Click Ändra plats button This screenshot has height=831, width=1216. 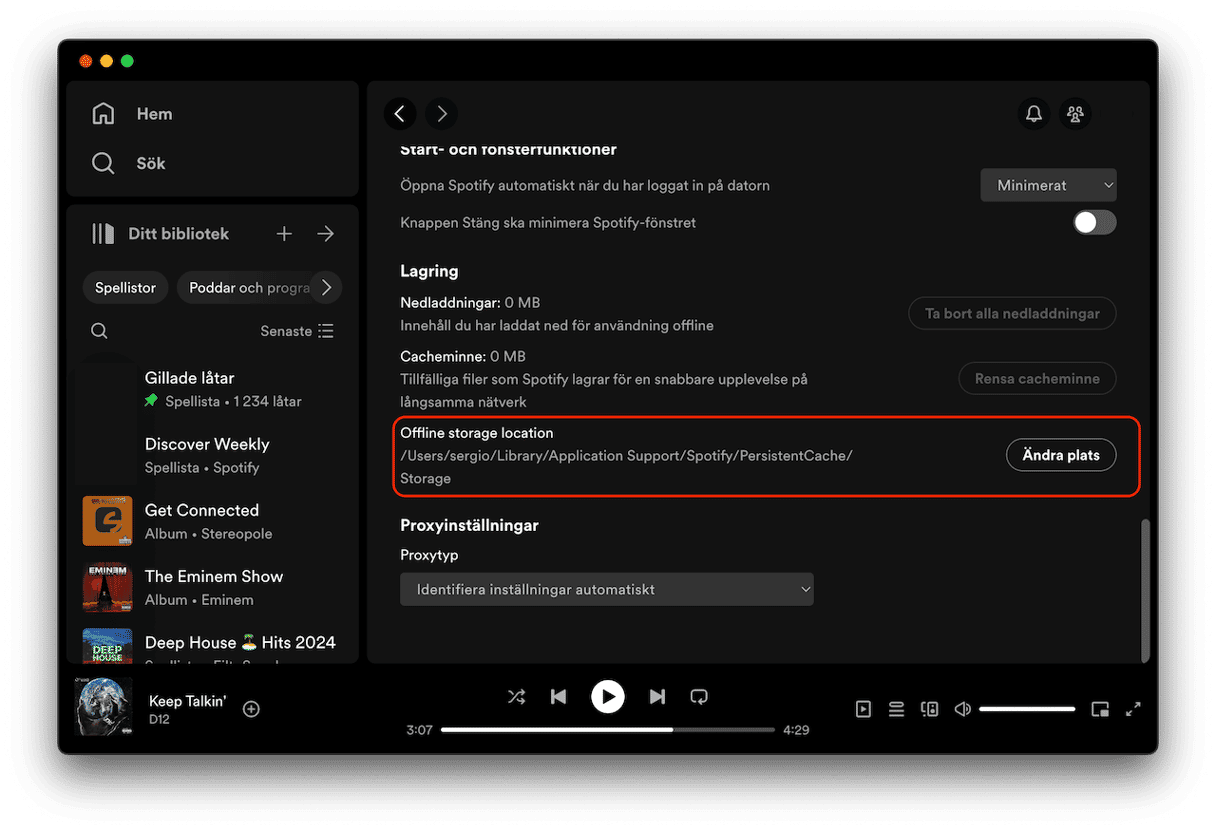(x=1061, y=455)
